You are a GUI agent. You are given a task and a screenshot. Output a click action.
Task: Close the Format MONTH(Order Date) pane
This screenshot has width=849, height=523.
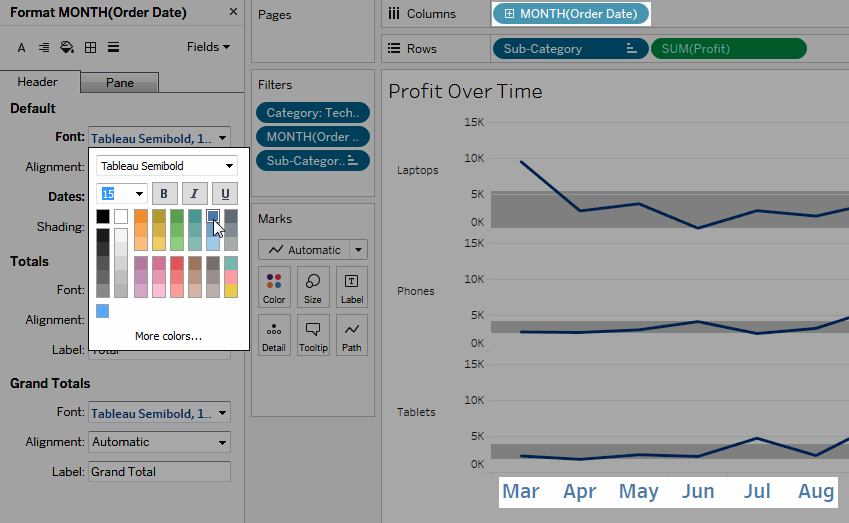(233, 12)
